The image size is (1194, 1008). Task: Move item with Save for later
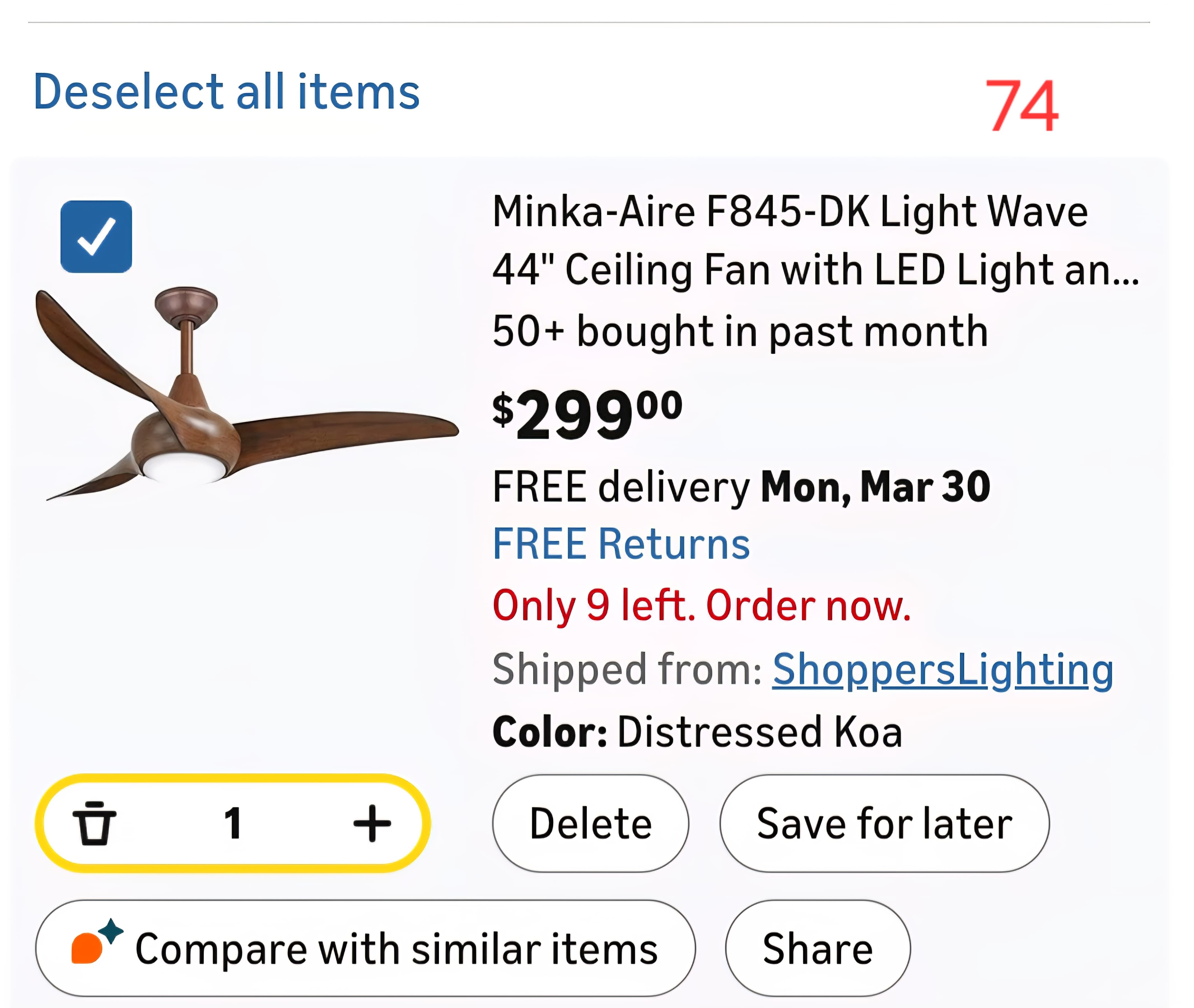(884, 823)
